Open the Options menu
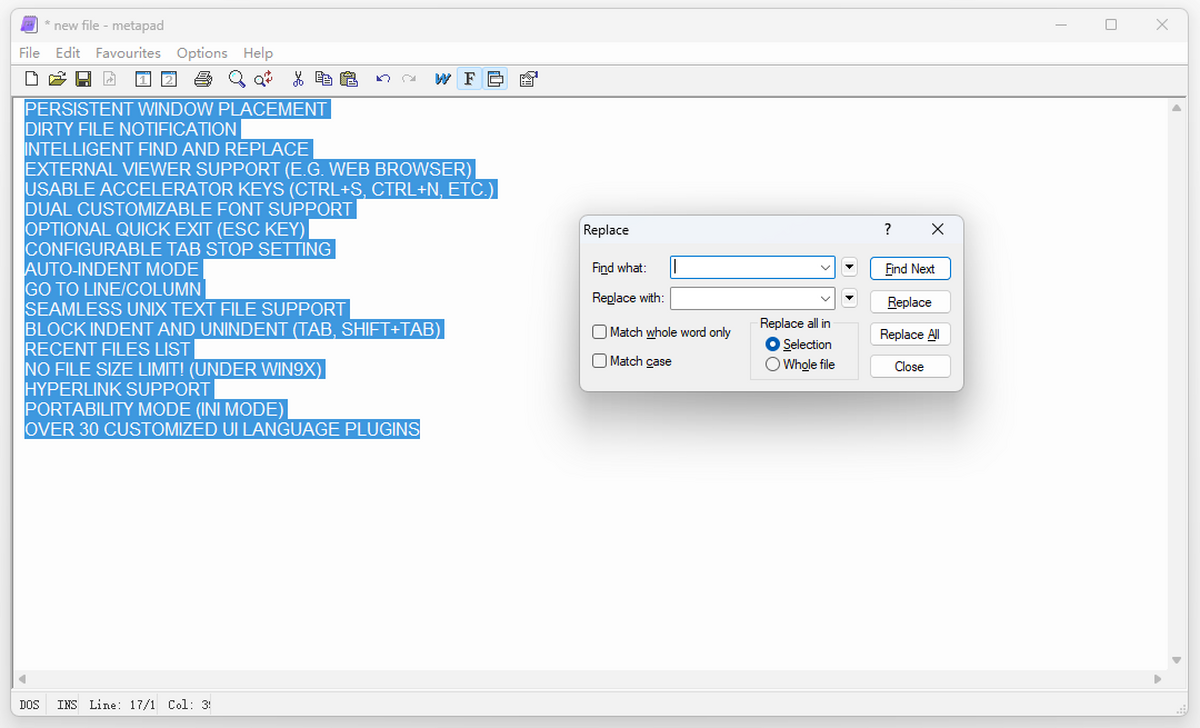The height and width of the screenshot is (728, 1200). 202,53
